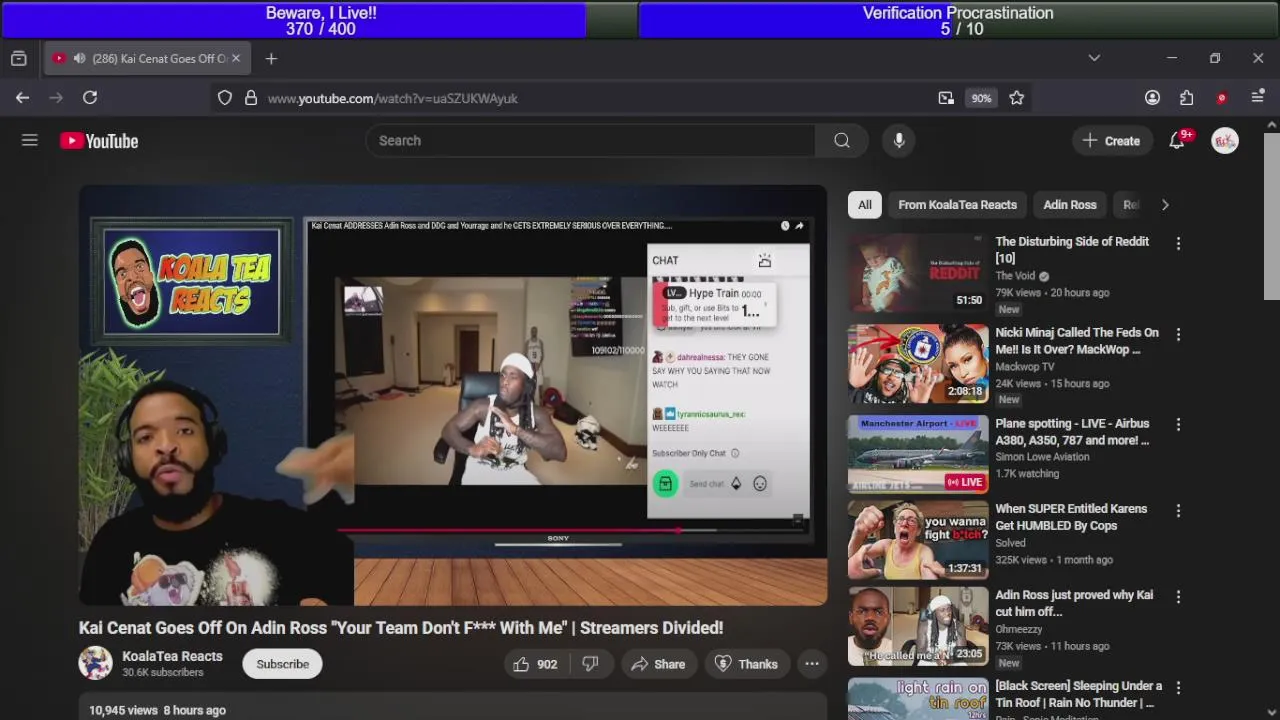Open options for Plane spotting LIVE video
The image size is (1280, 720).
tap(1178, 425)
